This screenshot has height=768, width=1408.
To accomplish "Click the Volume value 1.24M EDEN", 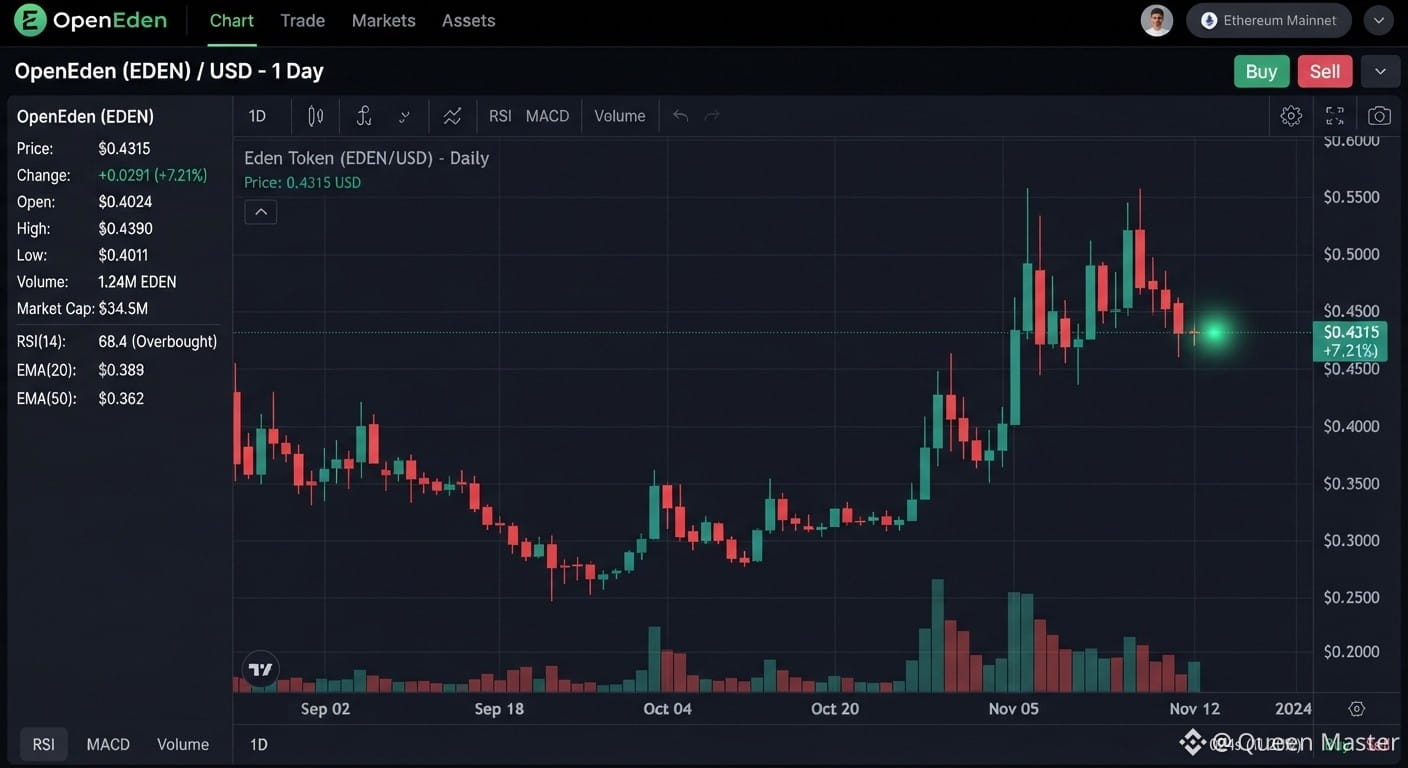I will point(137,282).
